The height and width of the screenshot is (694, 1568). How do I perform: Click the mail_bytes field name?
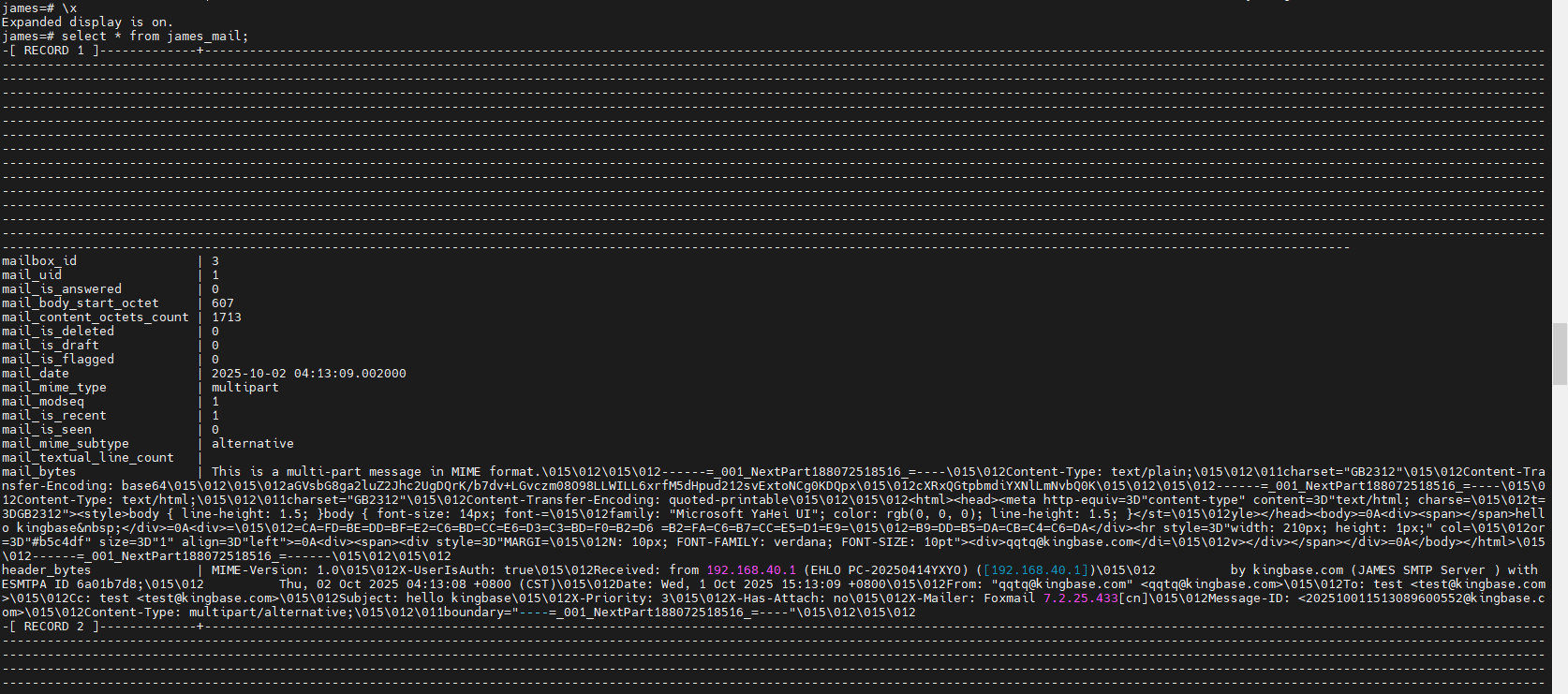pyautogui.click(x=38, y=472)
